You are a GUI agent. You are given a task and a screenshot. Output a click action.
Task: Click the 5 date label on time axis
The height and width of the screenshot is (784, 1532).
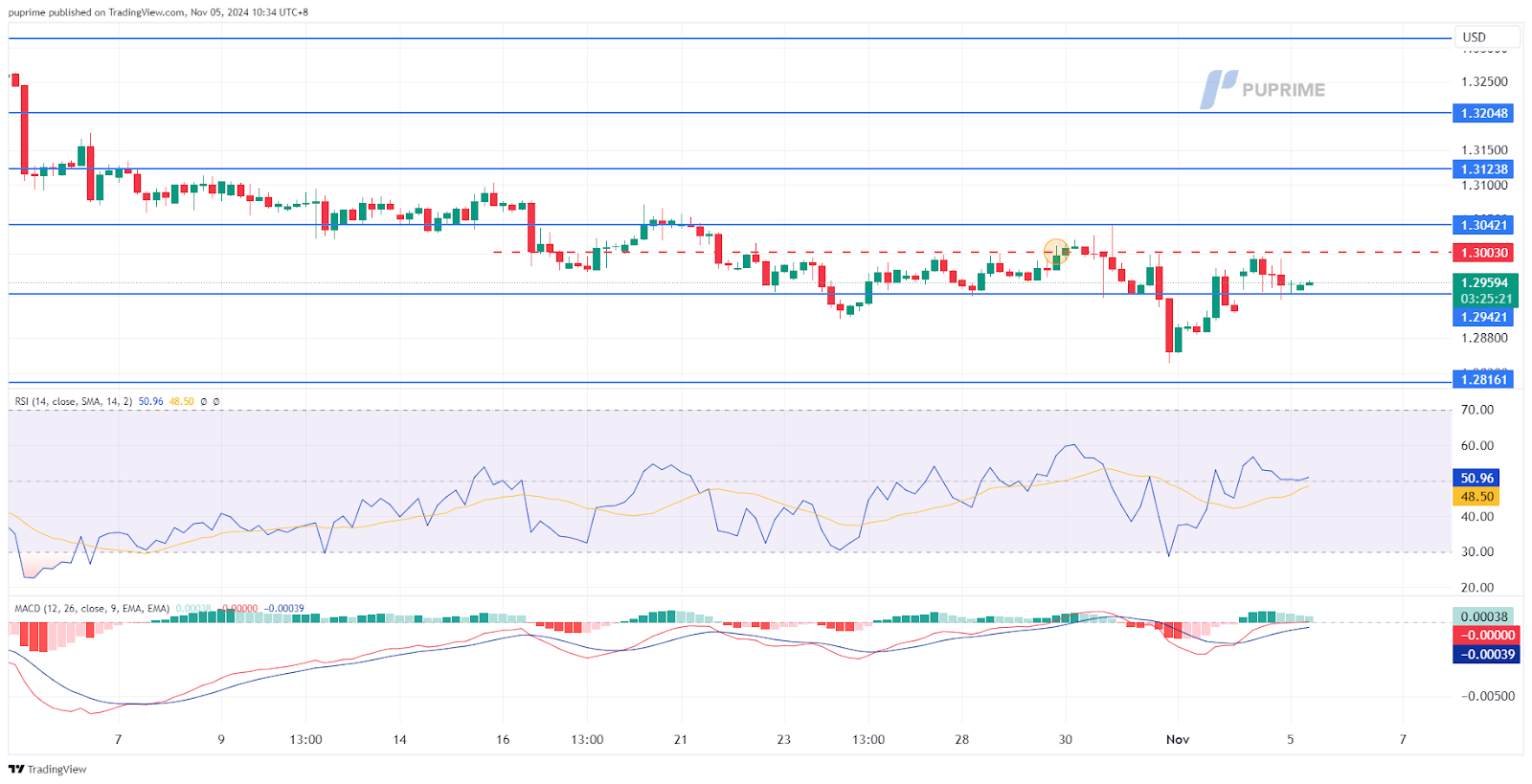[1291, 740]
